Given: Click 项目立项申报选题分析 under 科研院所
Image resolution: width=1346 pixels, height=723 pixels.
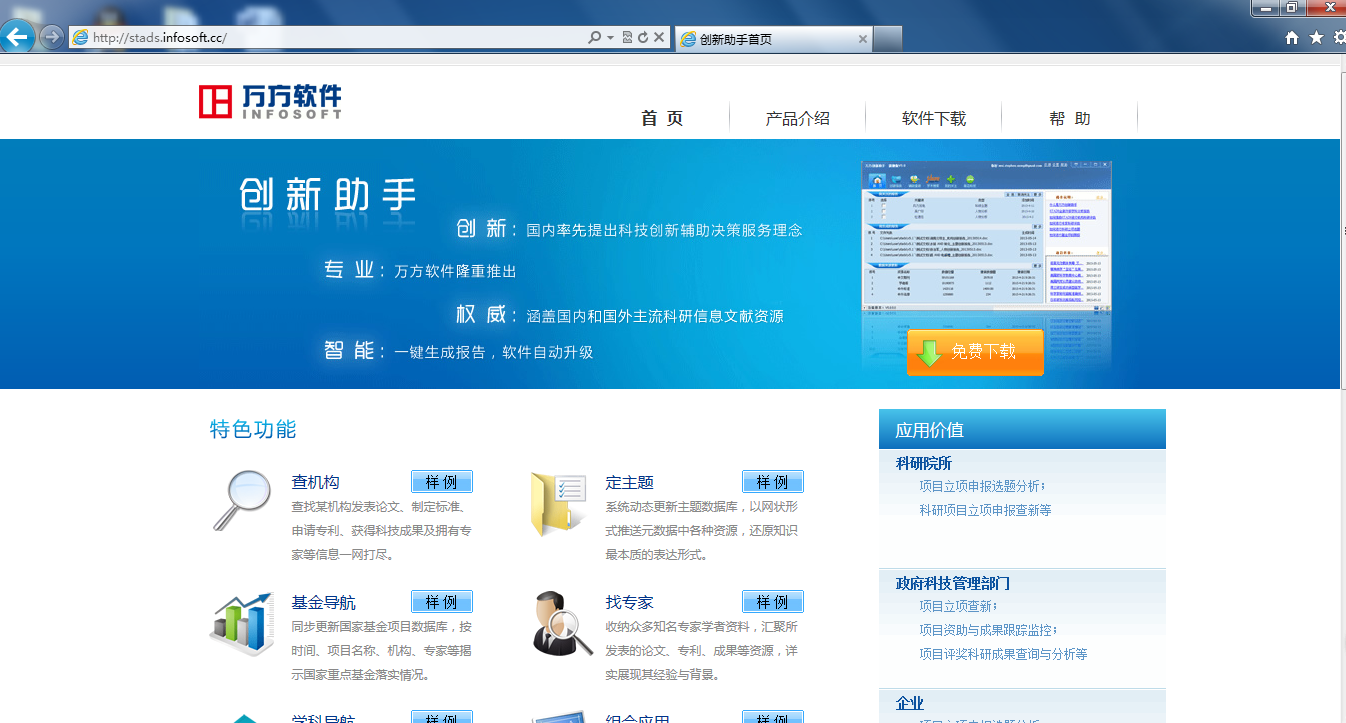Looking at the screenshot, I should [983, 486].
